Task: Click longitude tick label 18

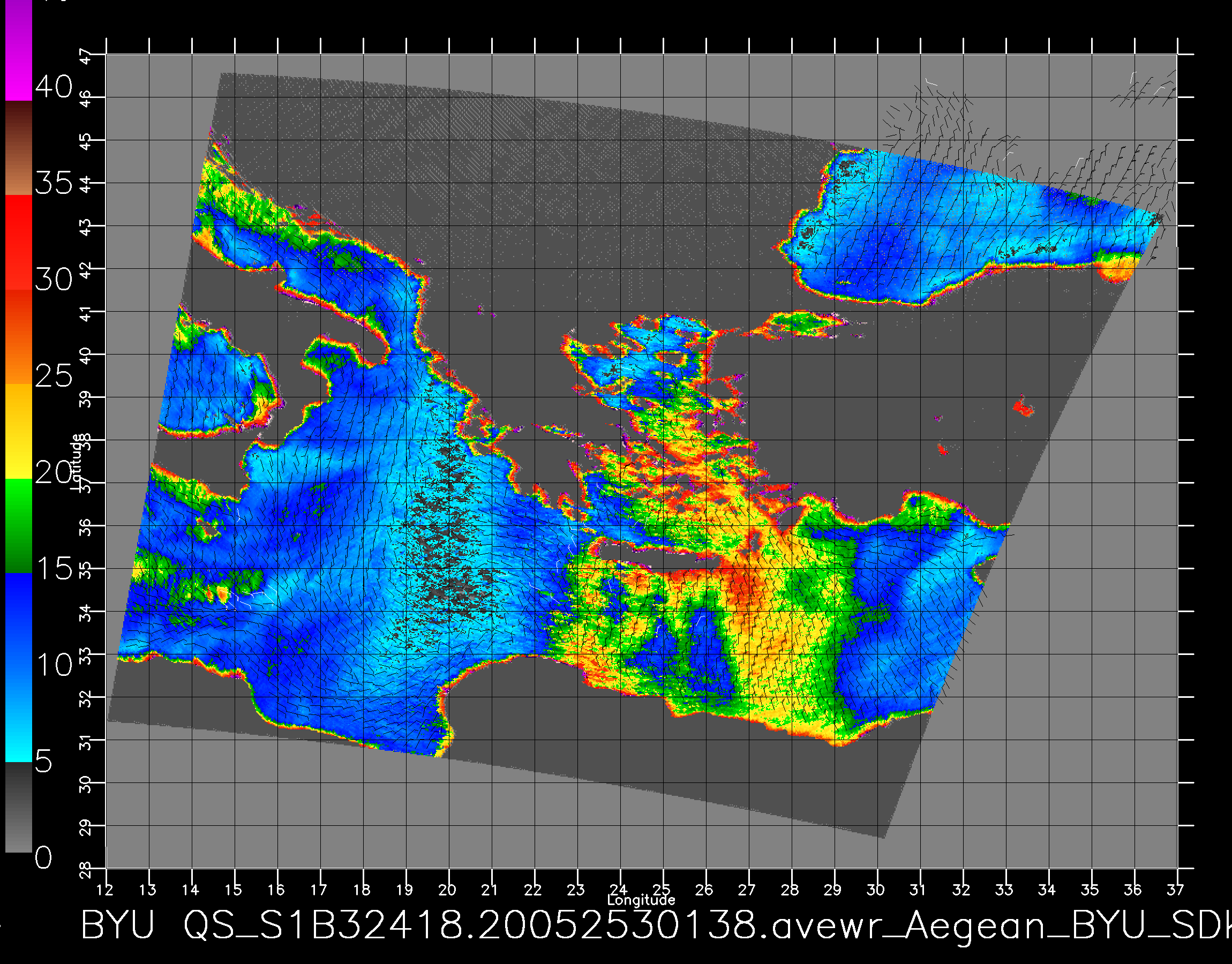Action: tap(362, 890)
